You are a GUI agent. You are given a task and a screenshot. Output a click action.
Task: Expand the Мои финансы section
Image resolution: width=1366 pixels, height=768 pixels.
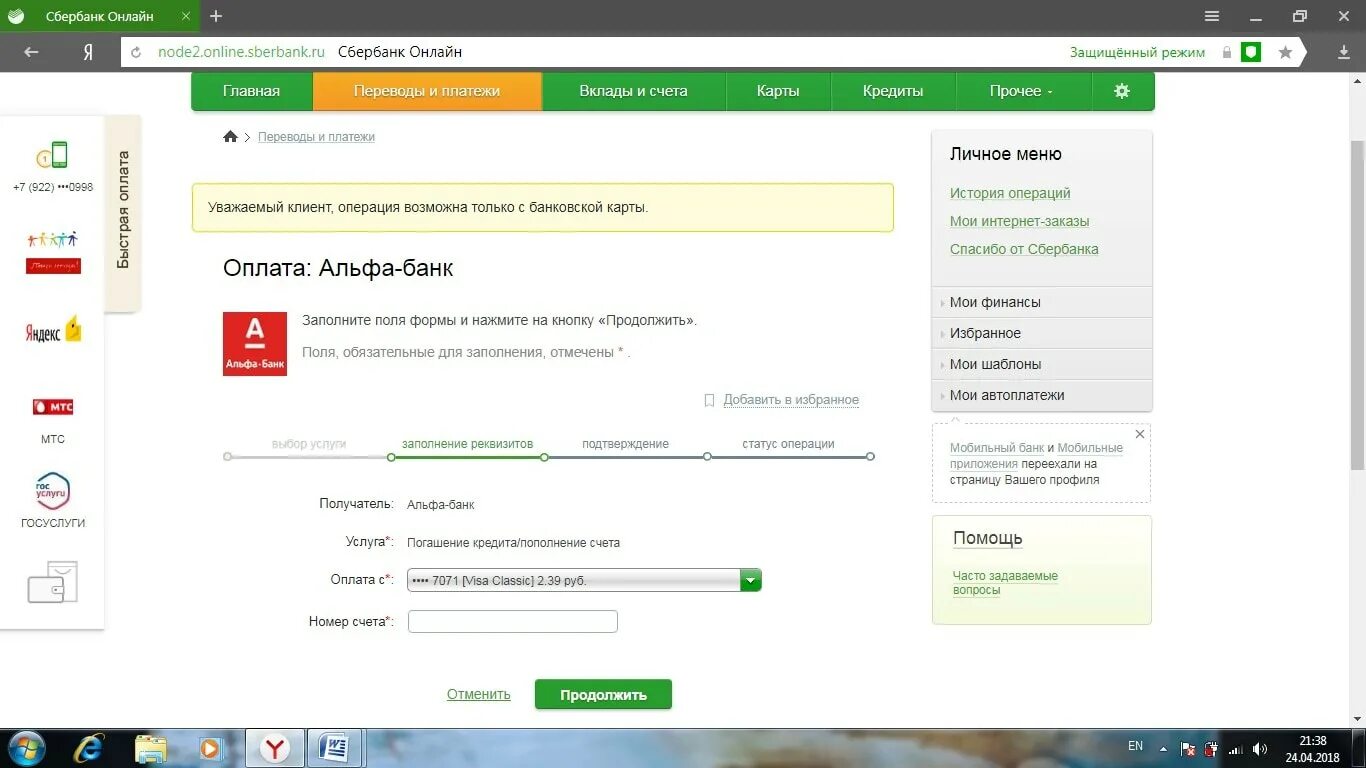tap(1042, 302)
